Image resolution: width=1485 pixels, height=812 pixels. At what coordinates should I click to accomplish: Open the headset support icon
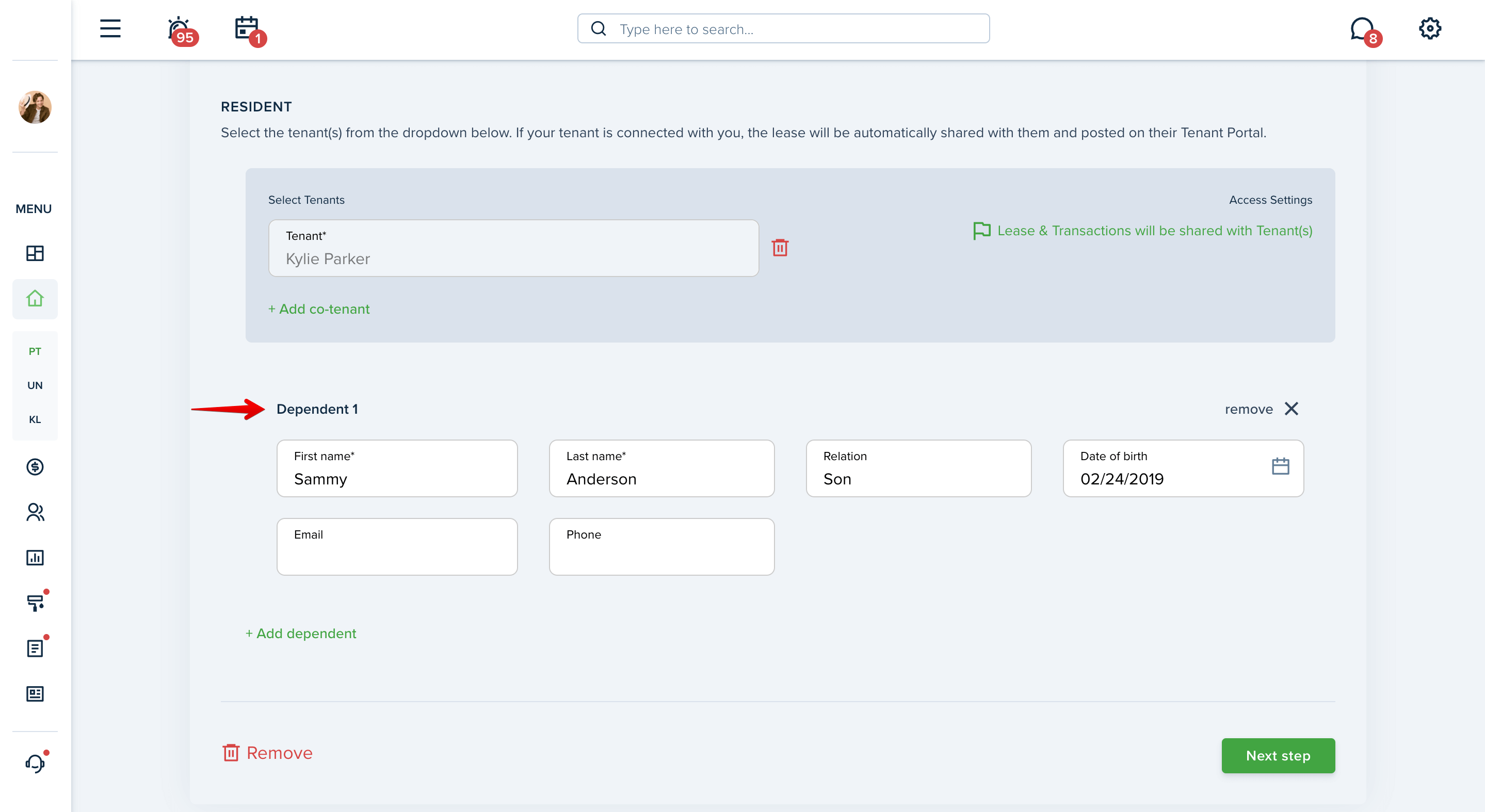point(36,762)
